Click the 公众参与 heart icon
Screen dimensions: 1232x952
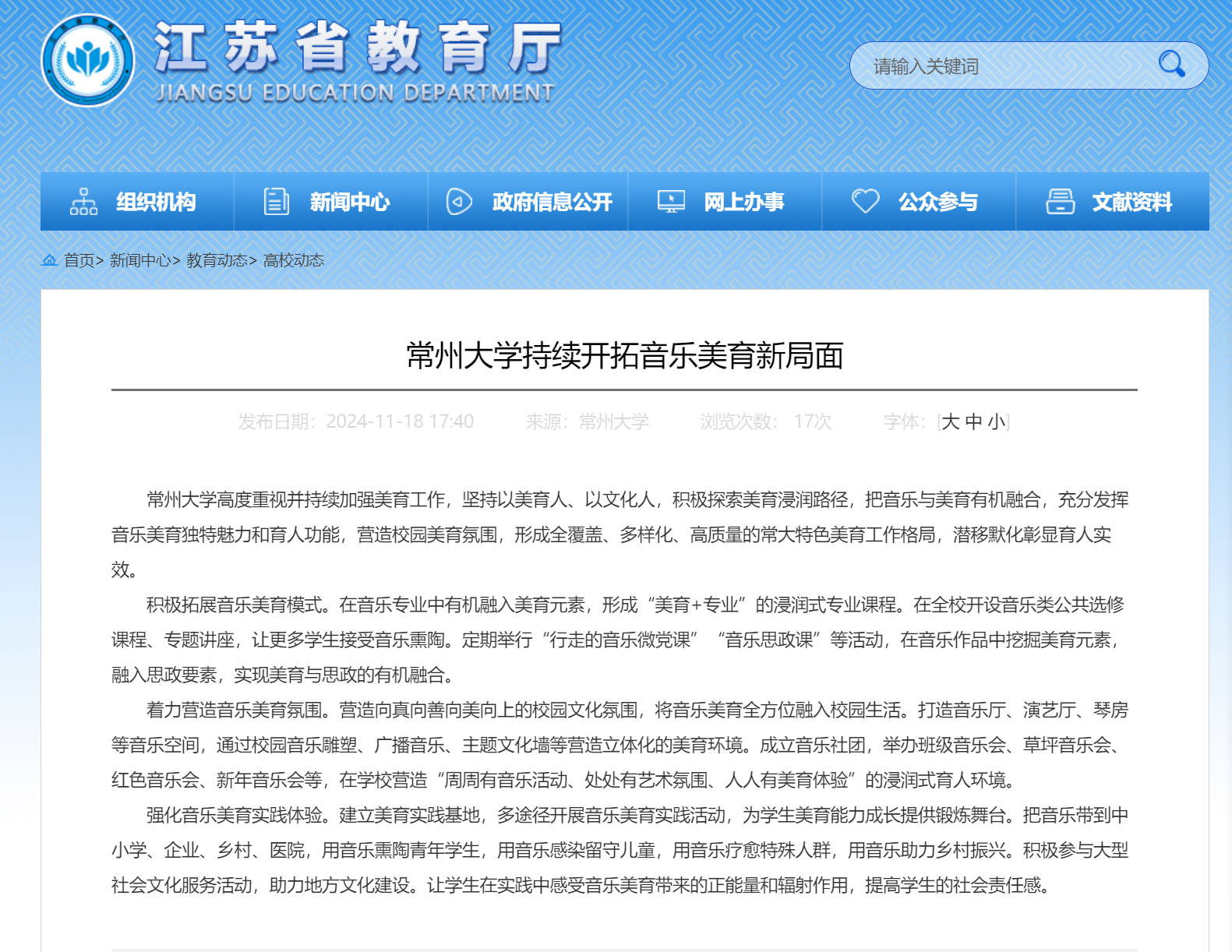click(x=865, y=201)
